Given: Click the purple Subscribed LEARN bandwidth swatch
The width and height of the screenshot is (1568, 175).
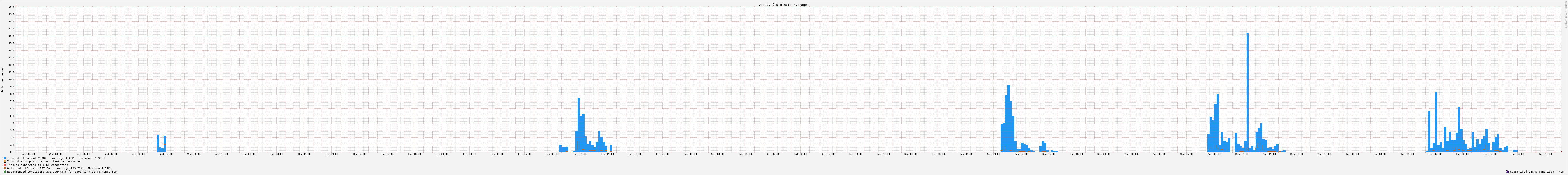Looking at the screenshot, I should coord(1508,172).
